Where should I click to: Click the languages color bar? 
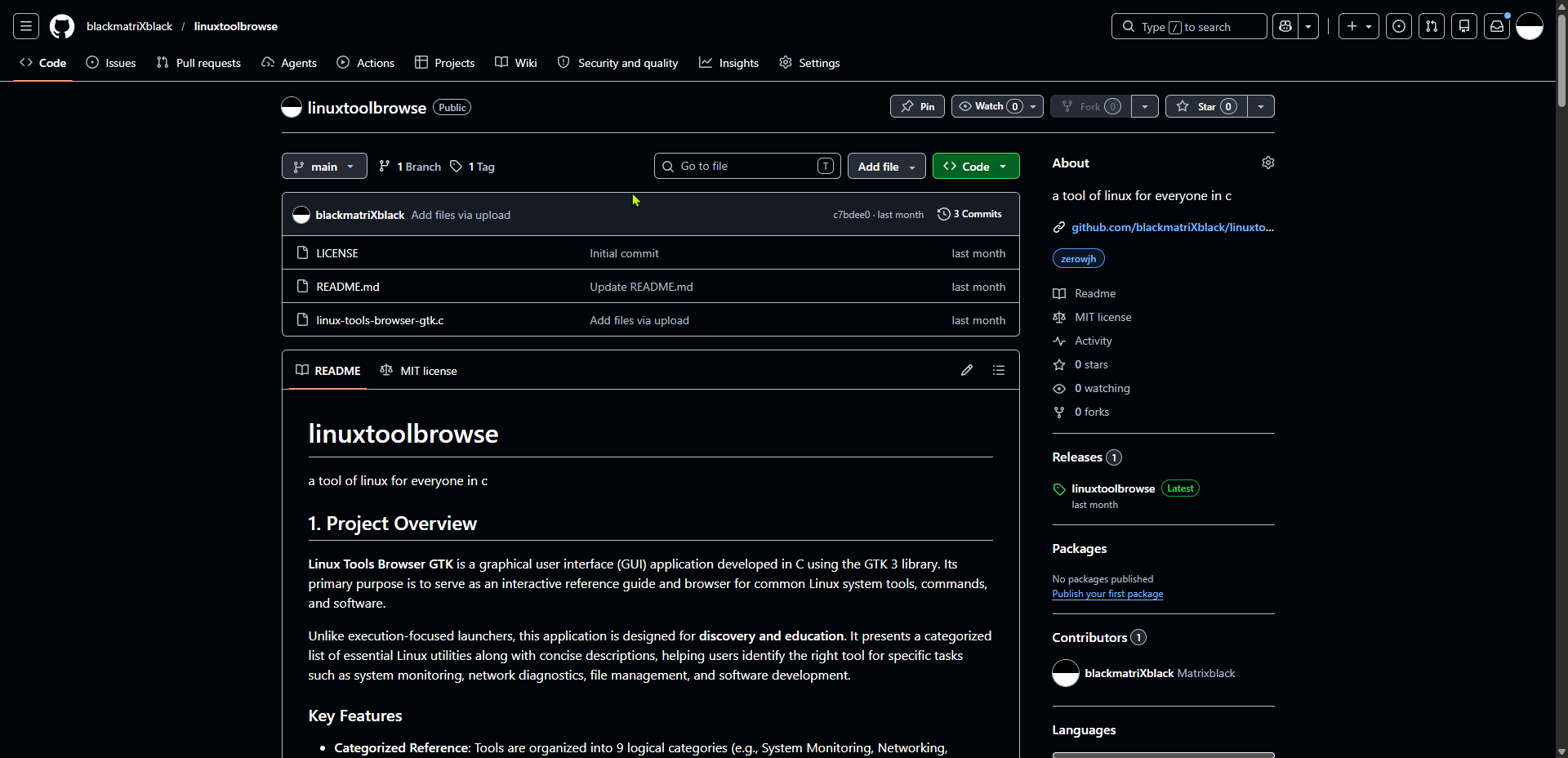(1163, 755)
